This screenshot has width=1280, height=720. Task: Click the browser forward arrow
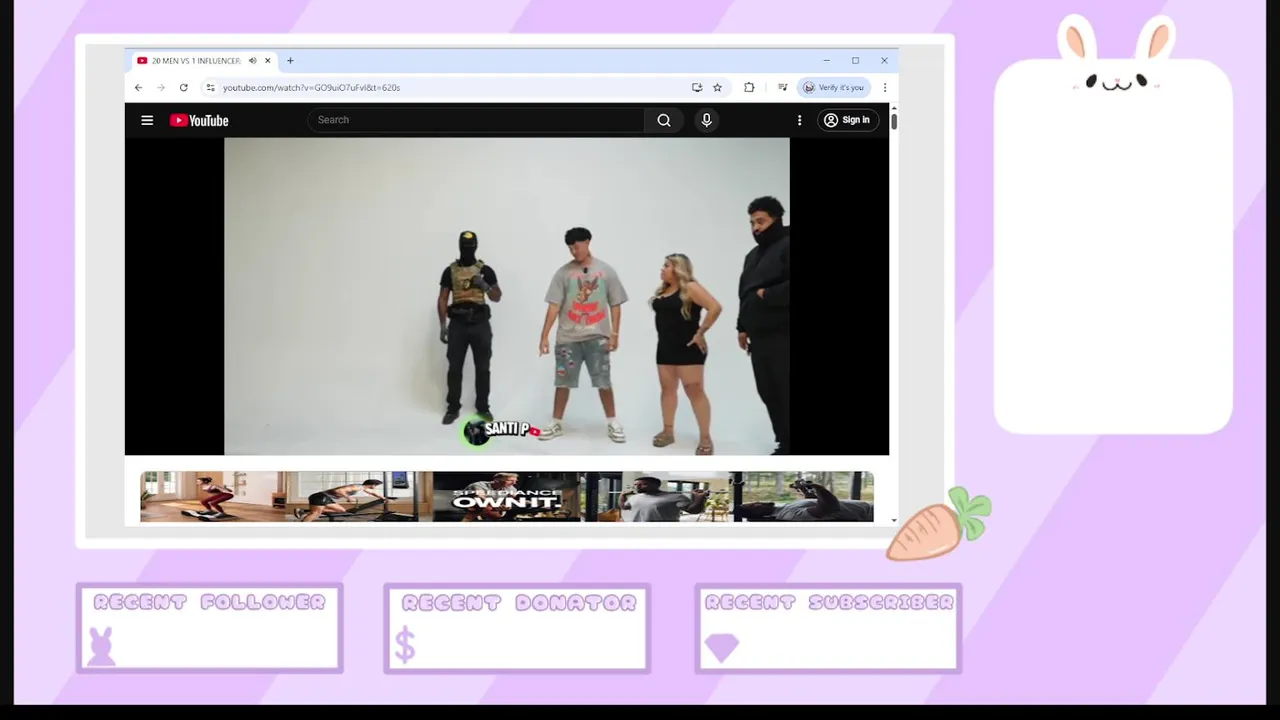pos(161,87)
